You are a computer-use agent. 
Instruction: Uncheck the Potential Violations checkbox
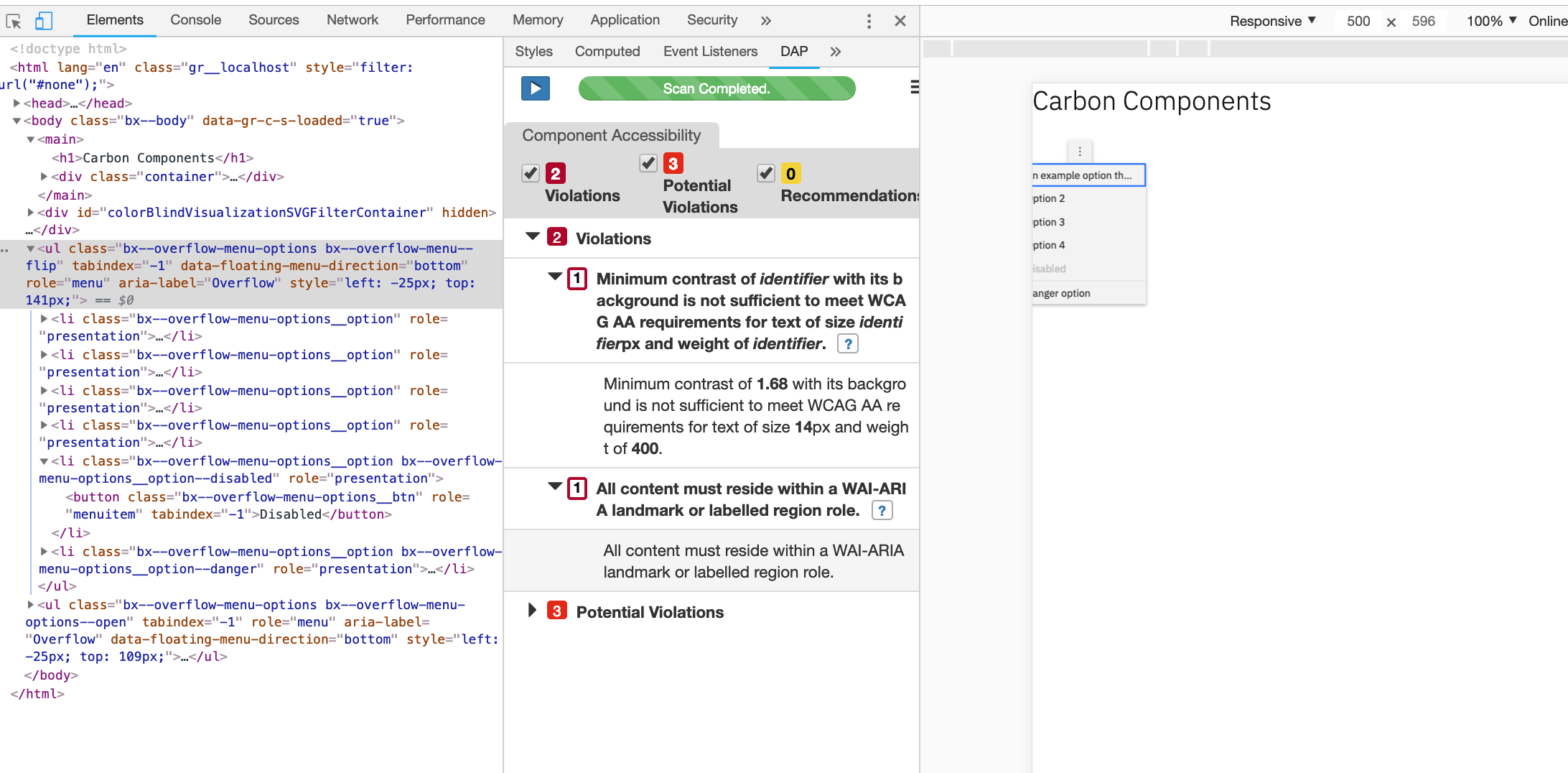click(x=648, y=162)
